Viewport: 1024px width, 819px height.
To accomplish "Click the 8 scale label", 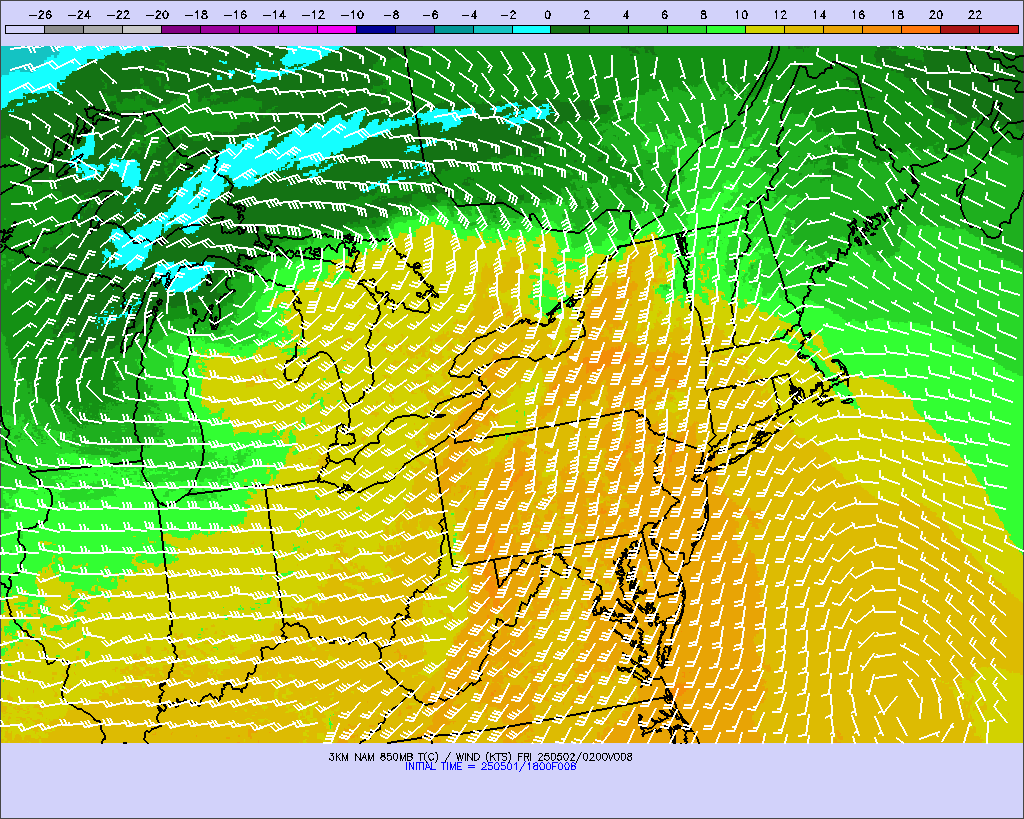I will tap(703, 14).
